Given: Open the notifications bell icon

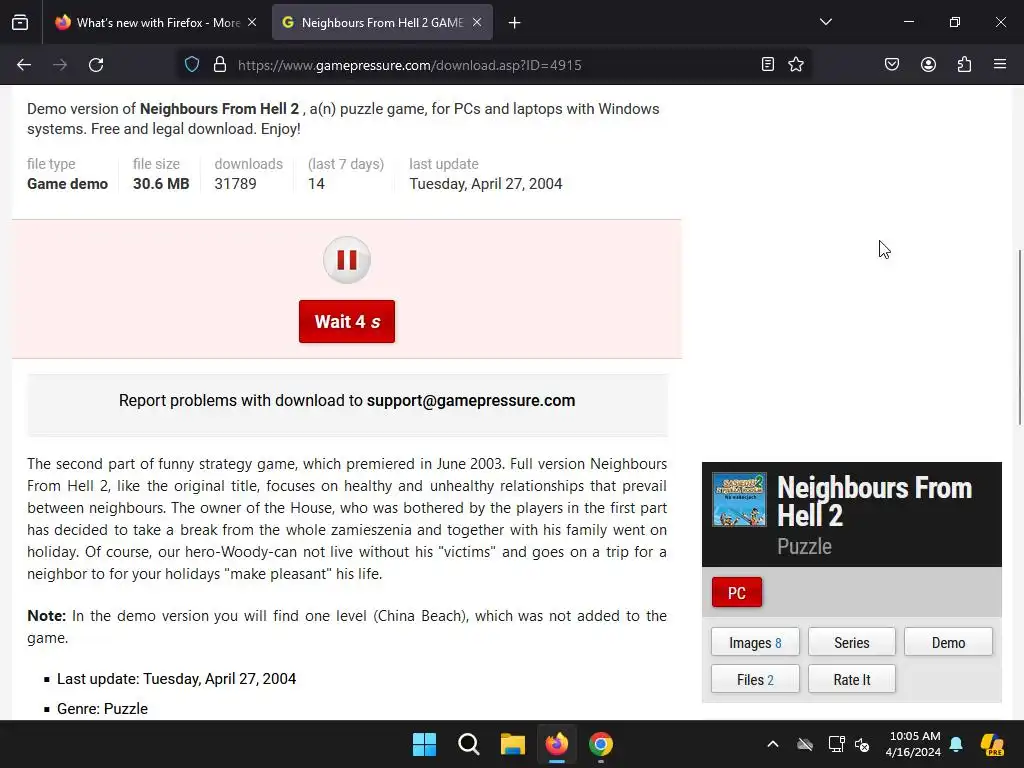Looking at the screenshot, I should (x=956, y=744).
